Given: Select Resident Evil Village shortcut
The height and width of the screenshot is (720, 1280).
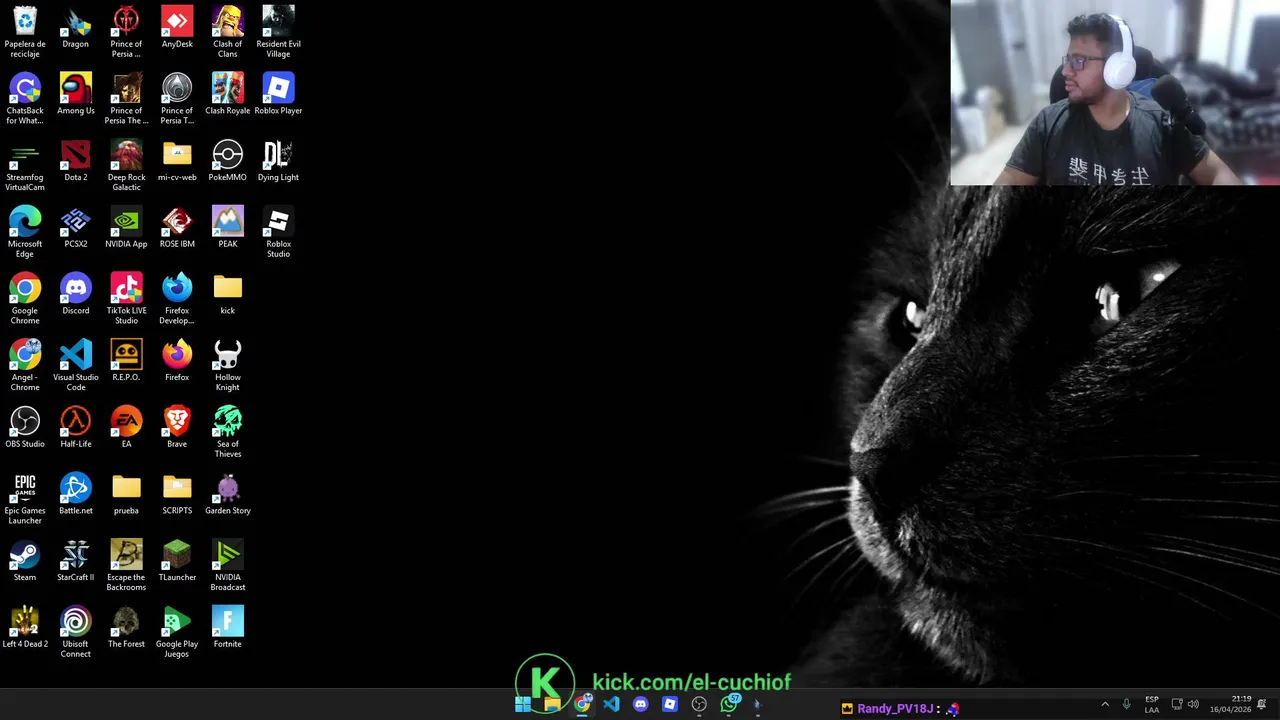Looking at the screenshot, I should coord(278,31).
